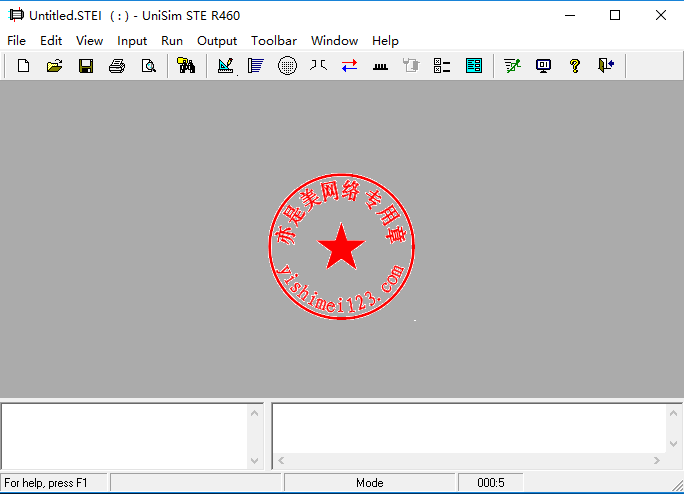Click the red and blue arrows icon
Image resolution: width=684 pixels, height=494 pixels.
point(349,66)
